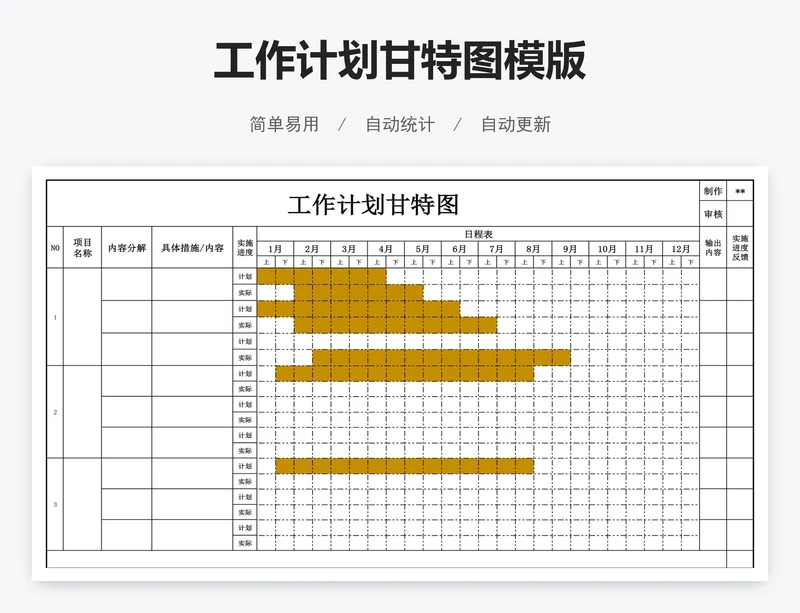Select the 简单易用 feature label
The height and width of the screenshot is (613, 800).
click(284, 125)
